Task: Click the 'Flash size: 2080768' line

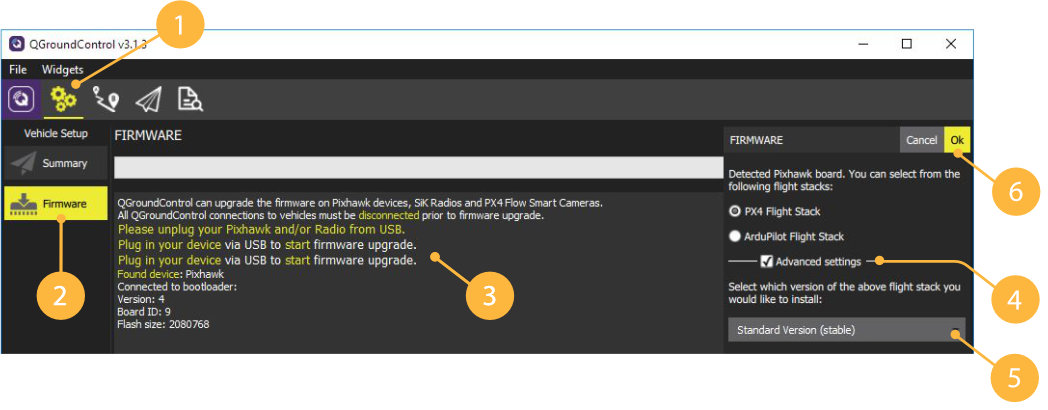Action: pyautogui.click(x=164, y=324)
